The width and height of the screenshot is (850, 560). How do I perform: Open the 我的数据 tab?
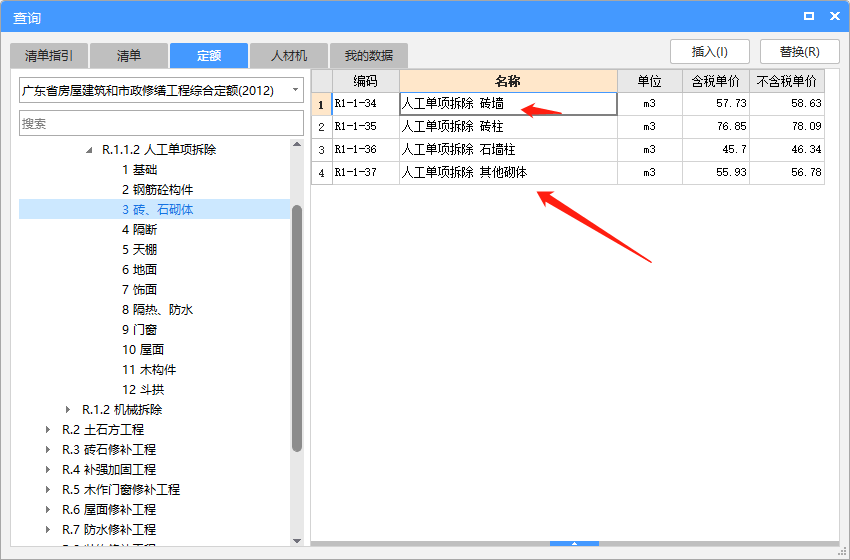(369, 55)
